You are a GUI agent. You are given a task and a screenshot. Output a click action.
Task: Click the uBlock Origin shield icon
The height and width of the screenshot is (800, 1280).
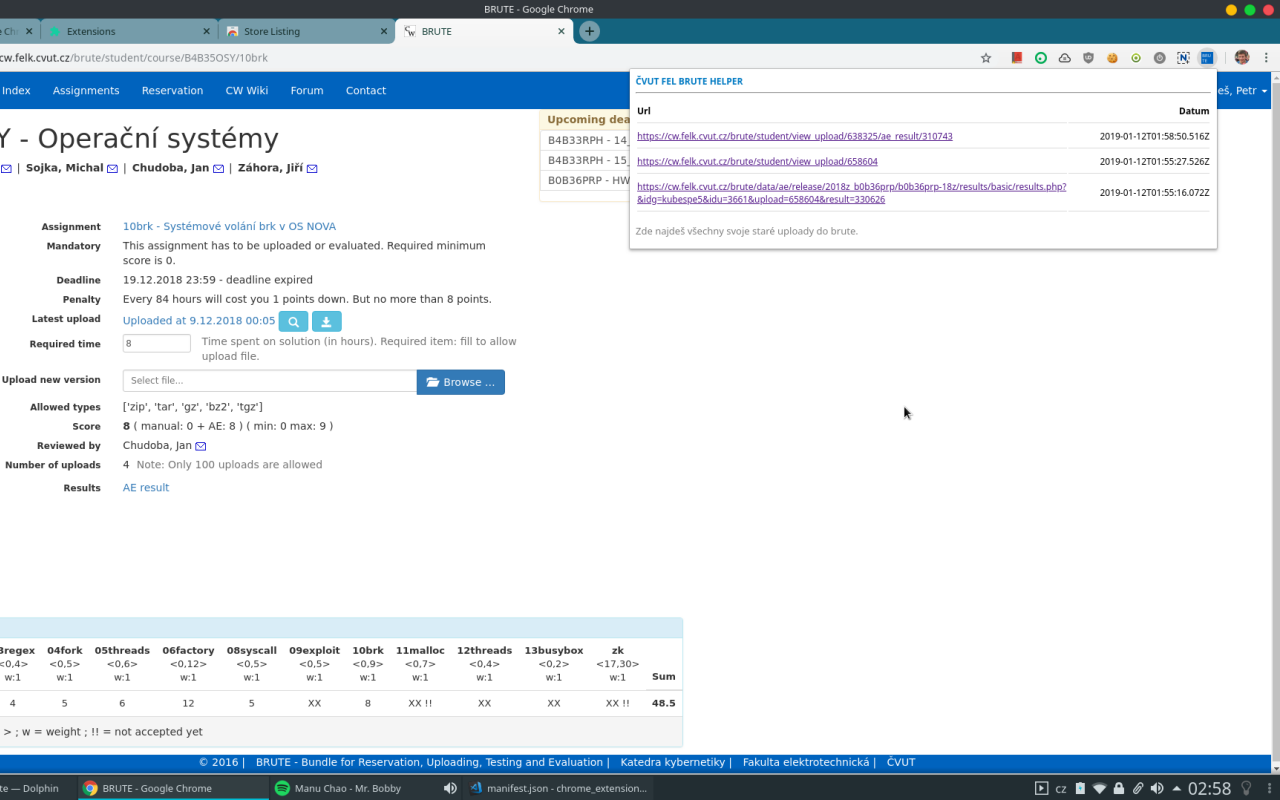[x=1088, y=58]
